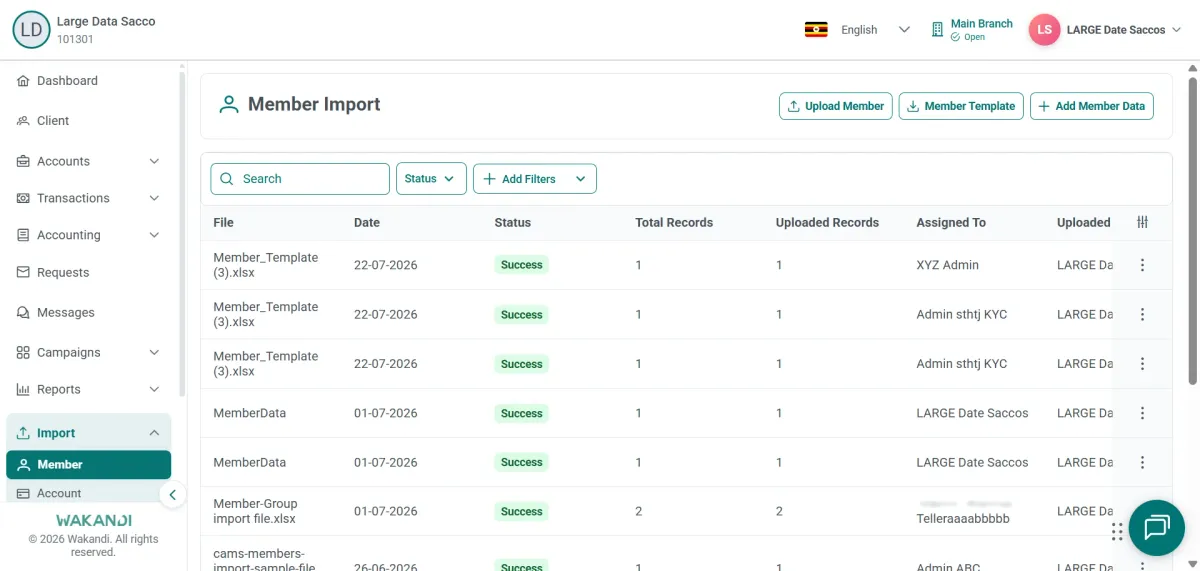Sort by the Total Records column header

click(x=674, y=223)
